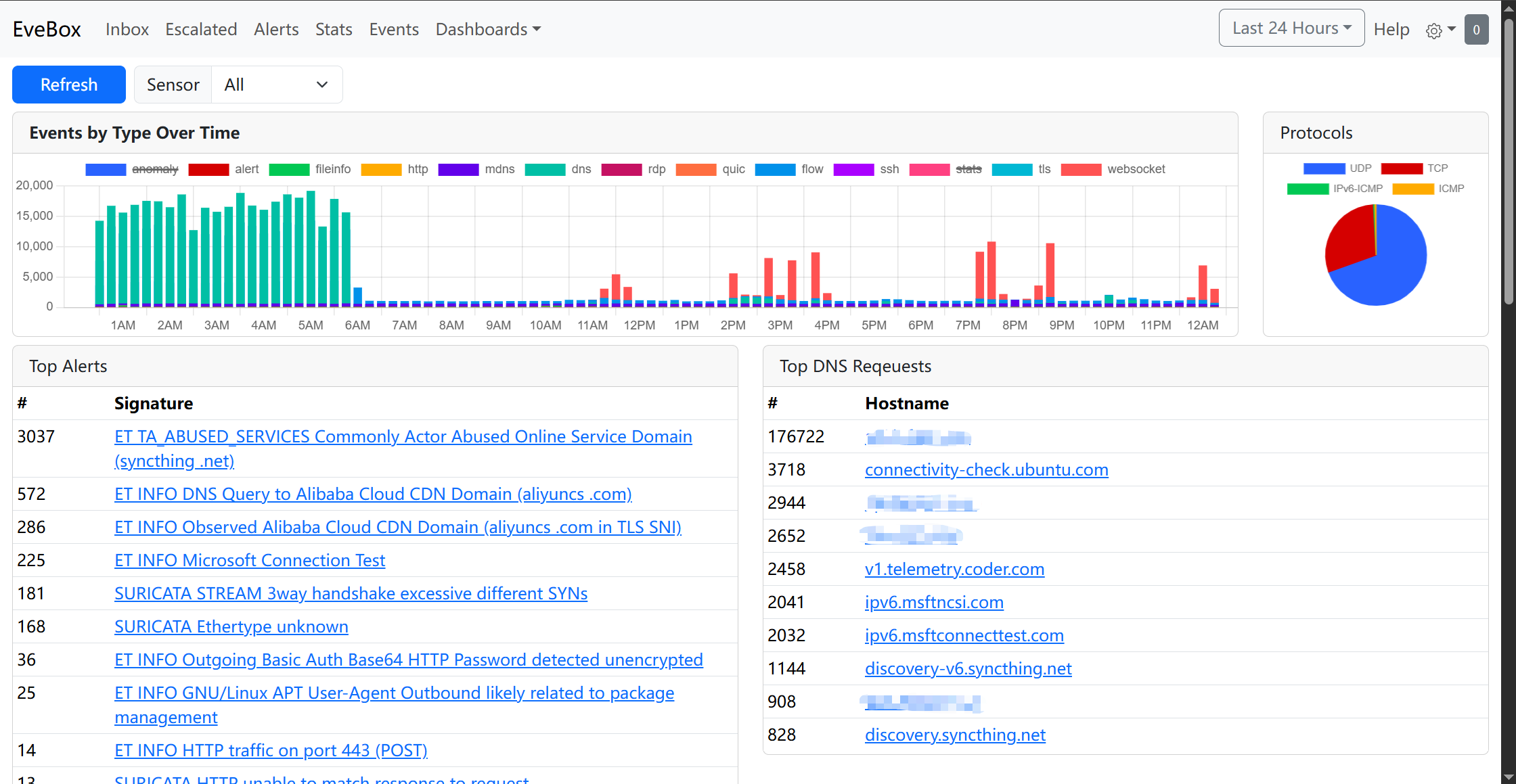This screenshot has height=784, width=1516.
Task: Click the websocket legend color box
Action: 1081,169
